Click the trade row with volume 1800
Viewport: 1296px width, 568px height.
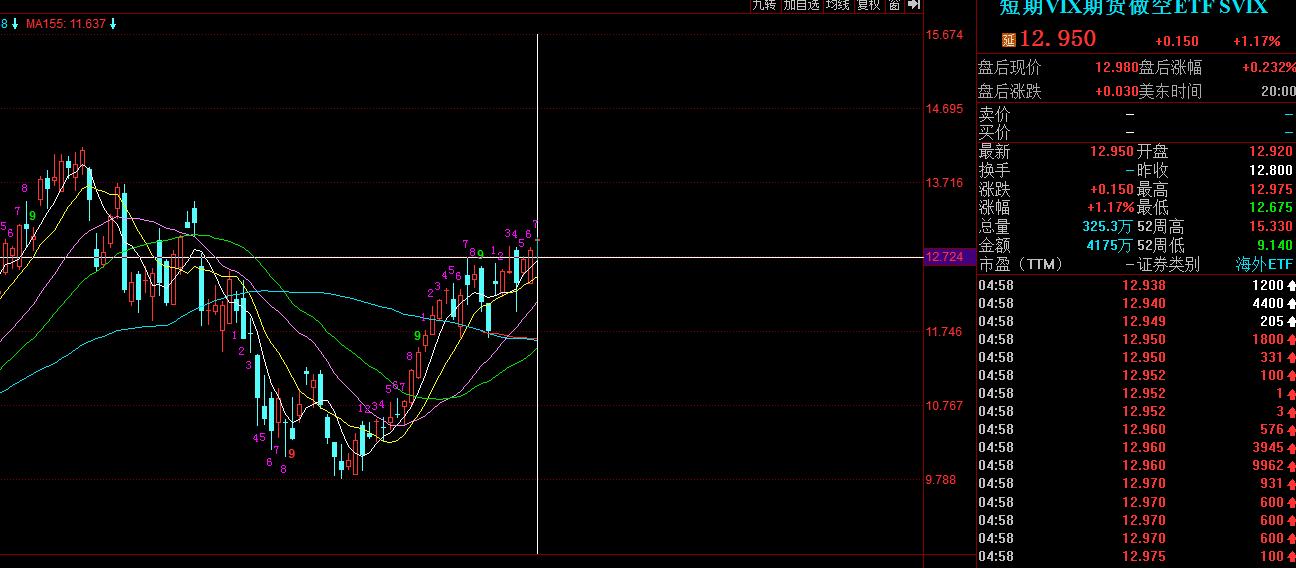pos(1136,339)
